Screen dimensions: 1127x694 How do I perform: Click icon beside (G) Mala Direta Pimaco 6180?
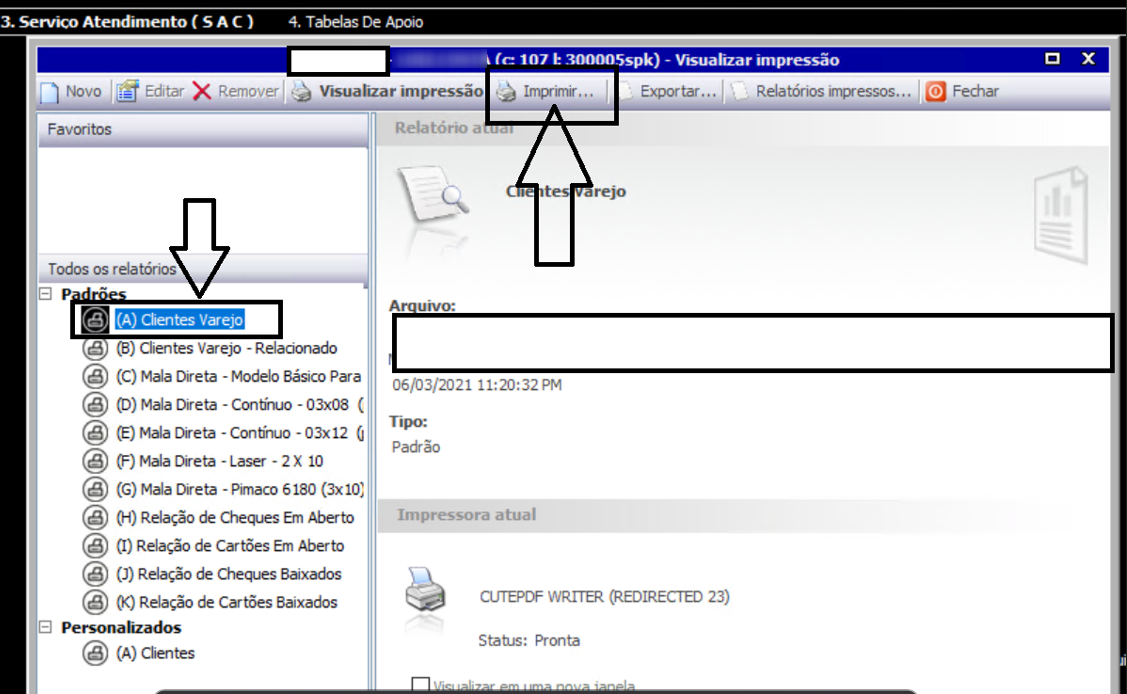(x=95, y=489)
